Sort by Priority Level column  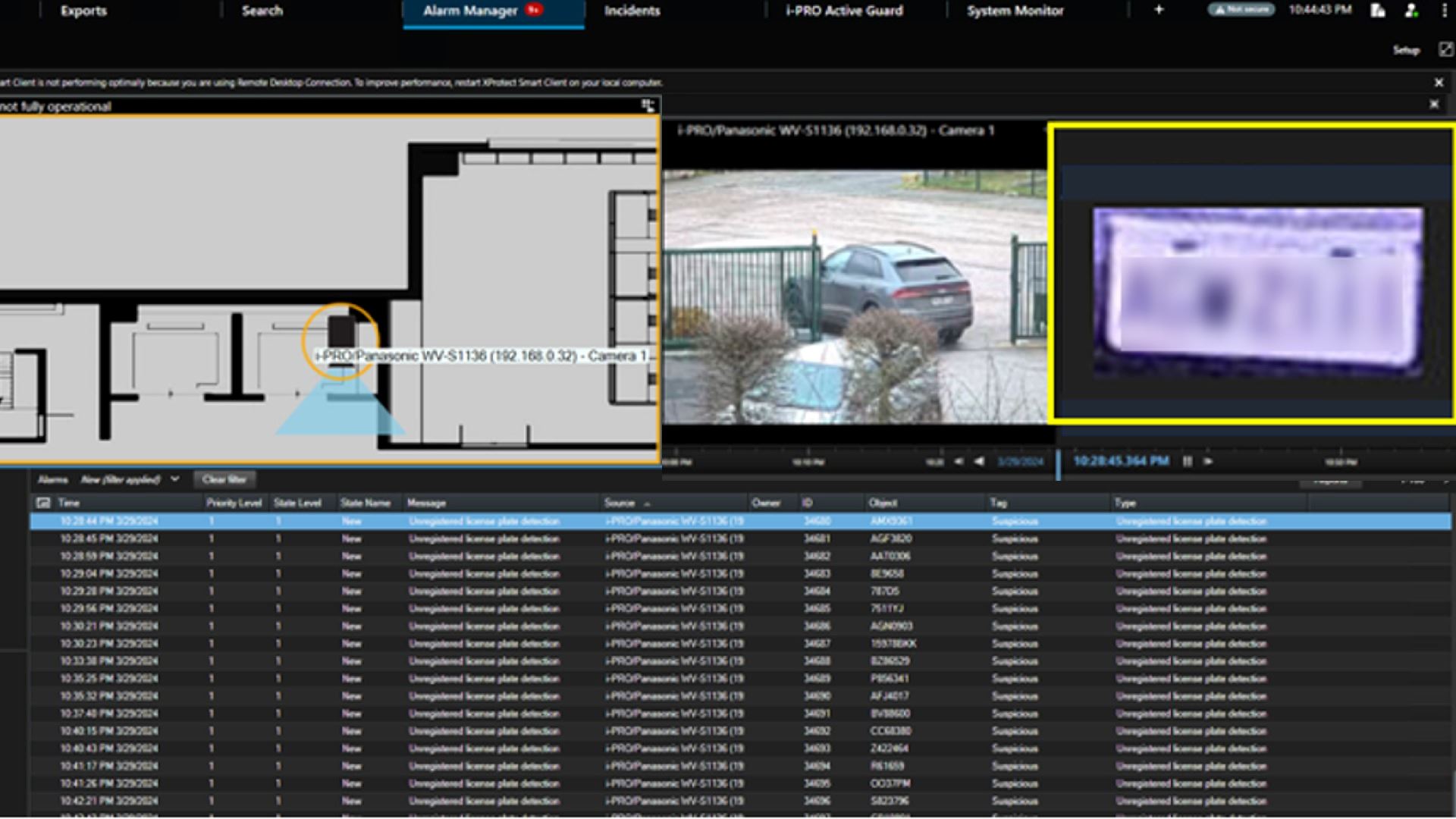[234, 503]
